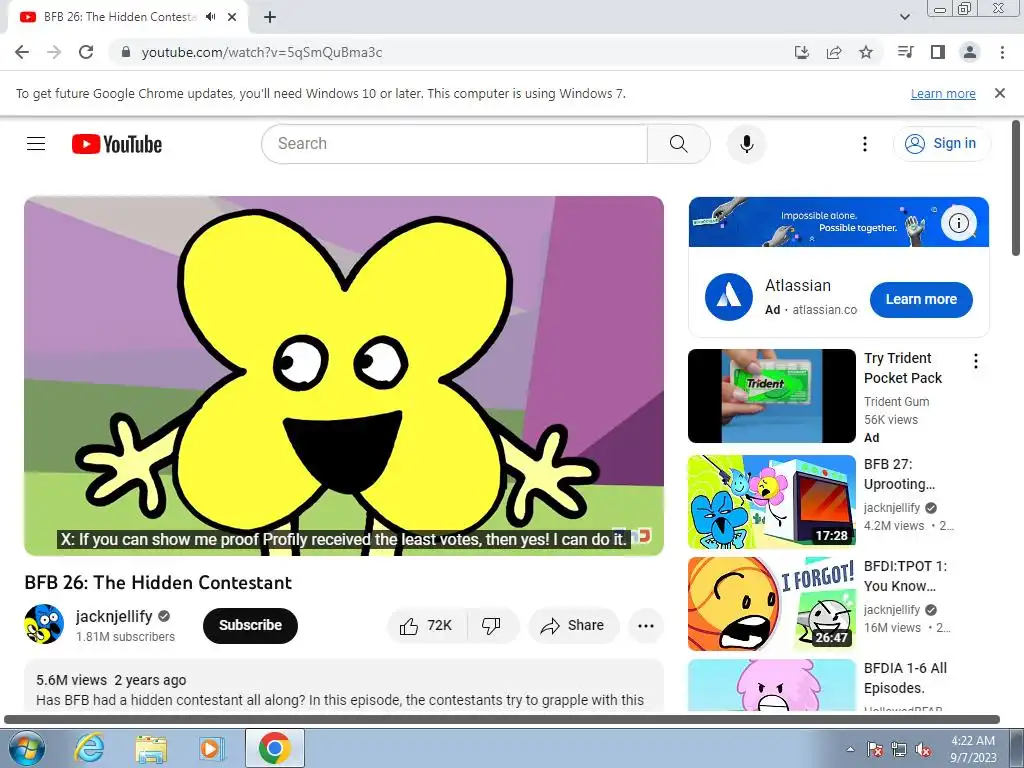The height and width of the screenshot is (768, 1024).
Task: Dismiss the Chrome update notification bar
Action: point(1000,93)
